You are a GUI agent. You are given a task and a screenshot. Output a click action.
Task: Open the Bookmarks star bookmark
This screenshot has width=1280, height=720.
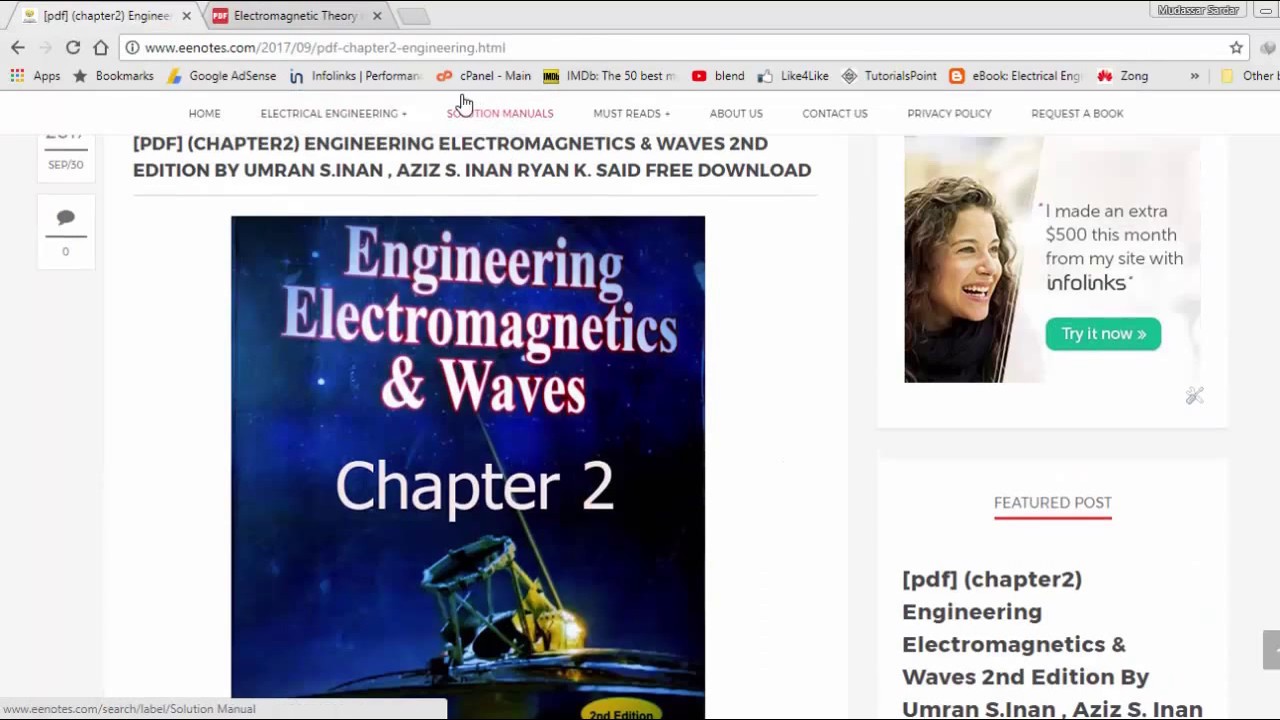pyautogui.click(x=113, y=76)
